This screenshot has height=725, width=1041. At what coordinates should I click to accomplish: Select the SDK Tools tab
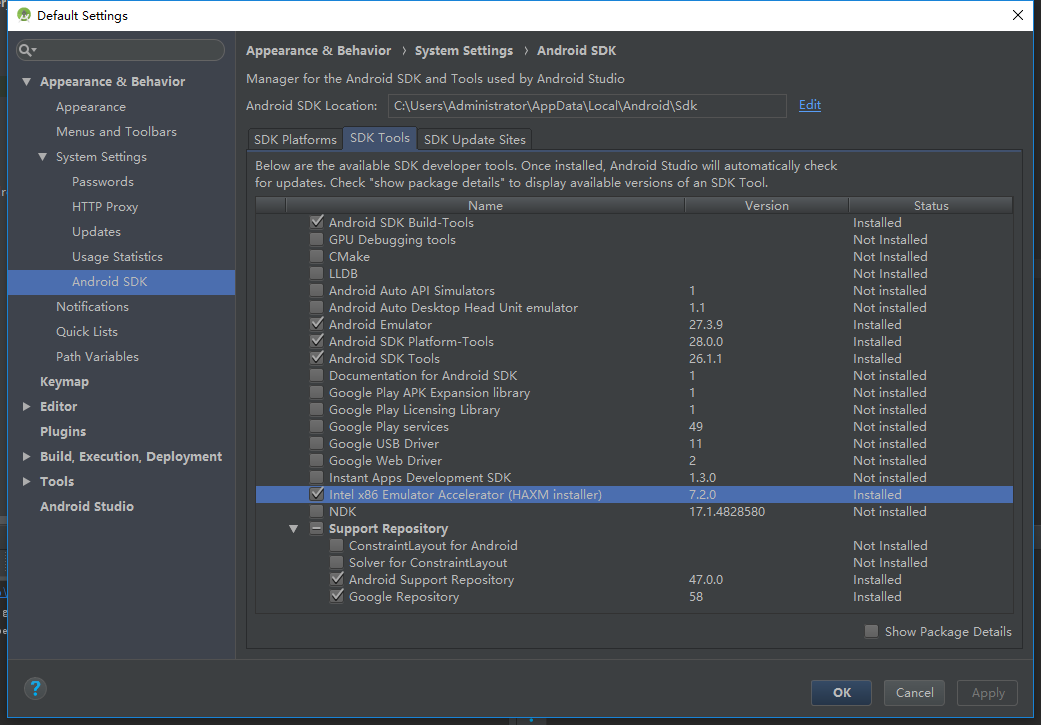[380, 138]
